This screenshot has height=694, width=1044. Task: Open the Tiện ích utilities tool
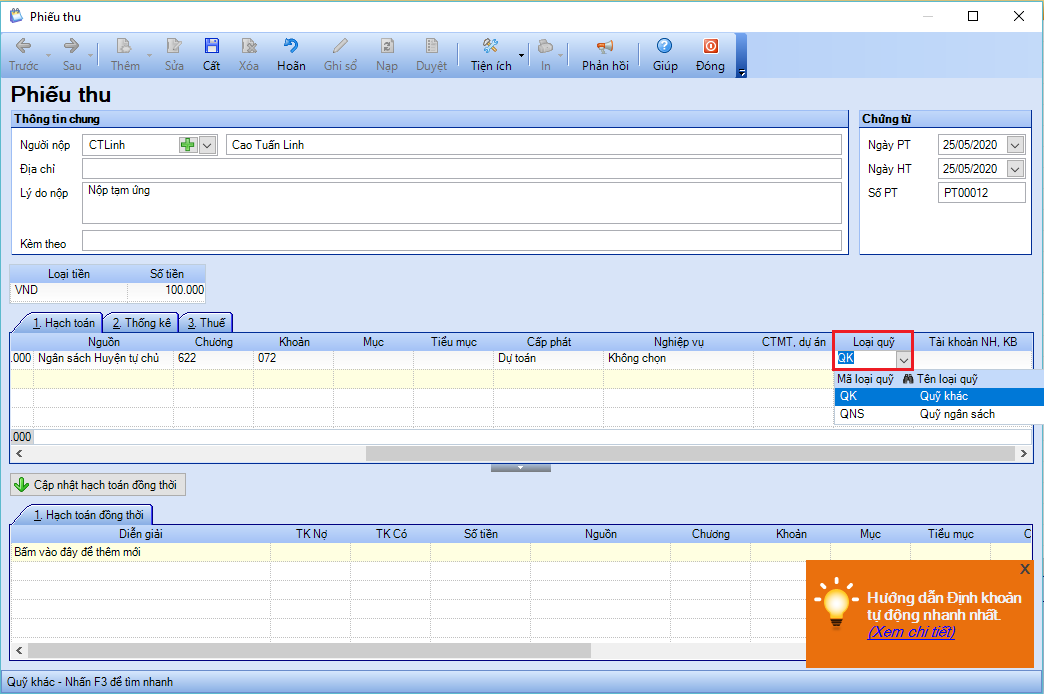click(x=490, y=54)
